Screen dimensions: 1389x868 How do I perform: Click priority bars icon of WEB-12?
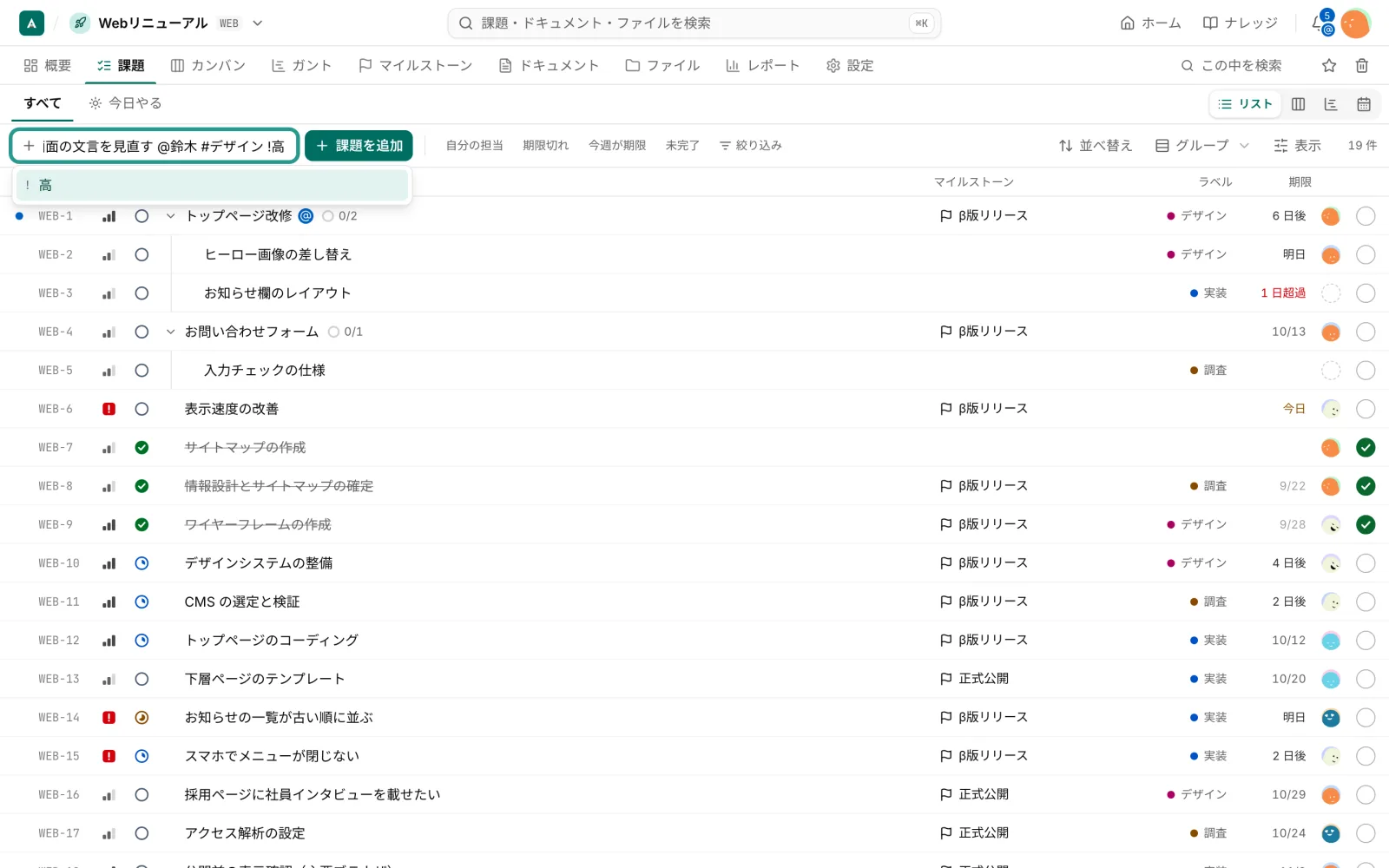coord(109,641)
